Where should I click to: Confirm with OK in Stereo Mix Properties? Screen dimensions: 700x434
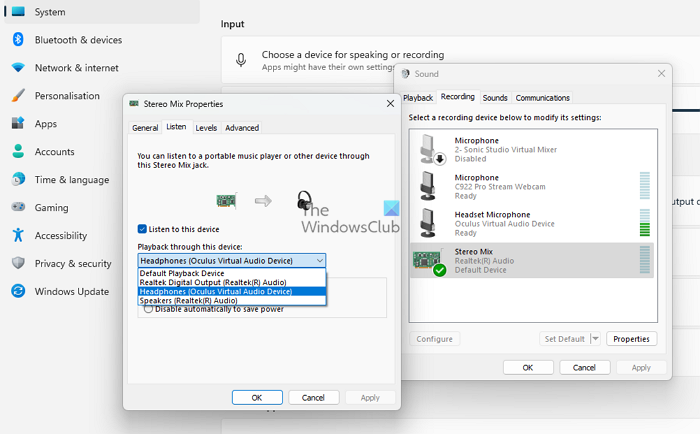click(257, 397)
